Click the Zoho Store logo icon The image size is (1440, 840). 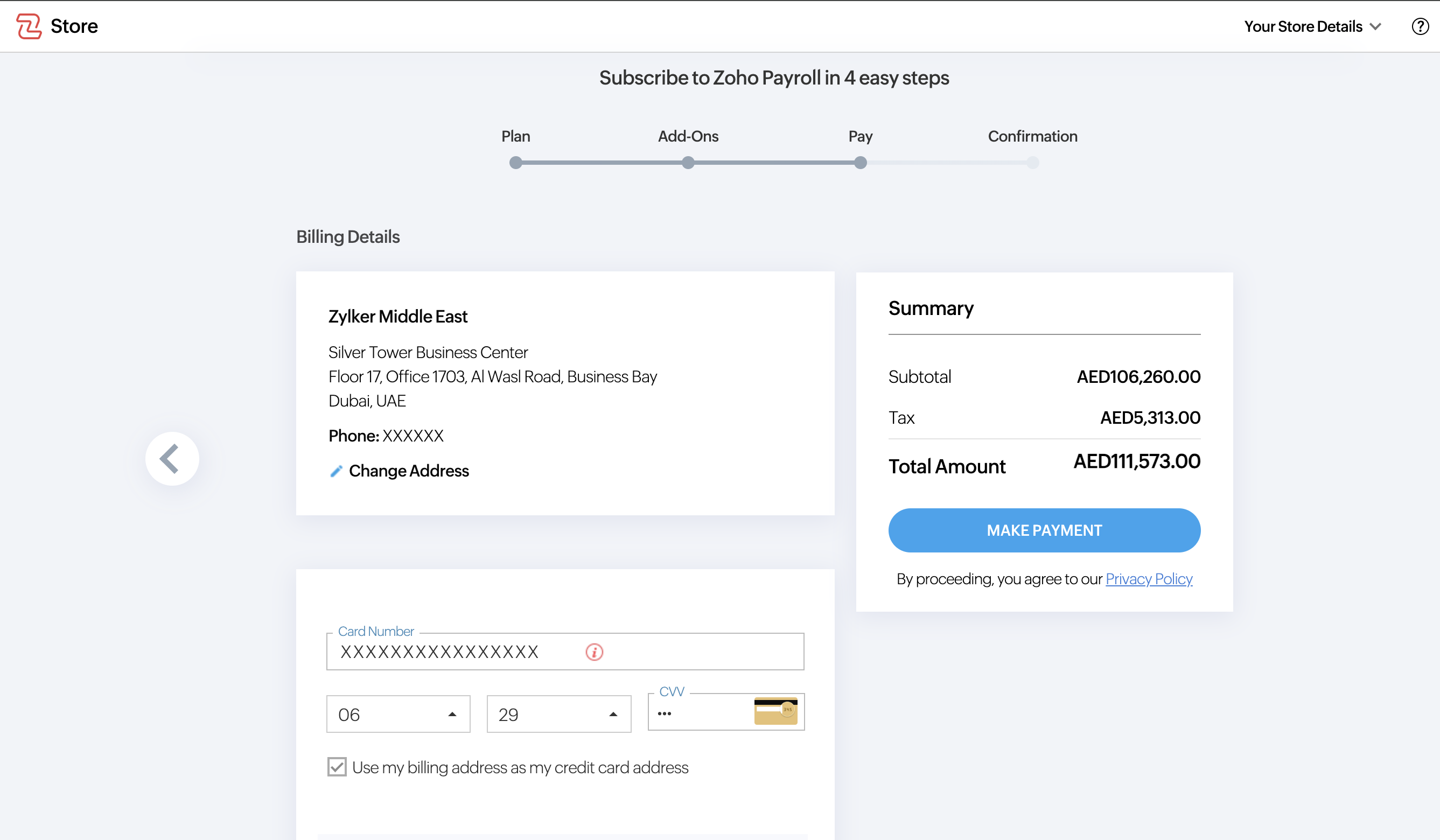tap(29, 26)
